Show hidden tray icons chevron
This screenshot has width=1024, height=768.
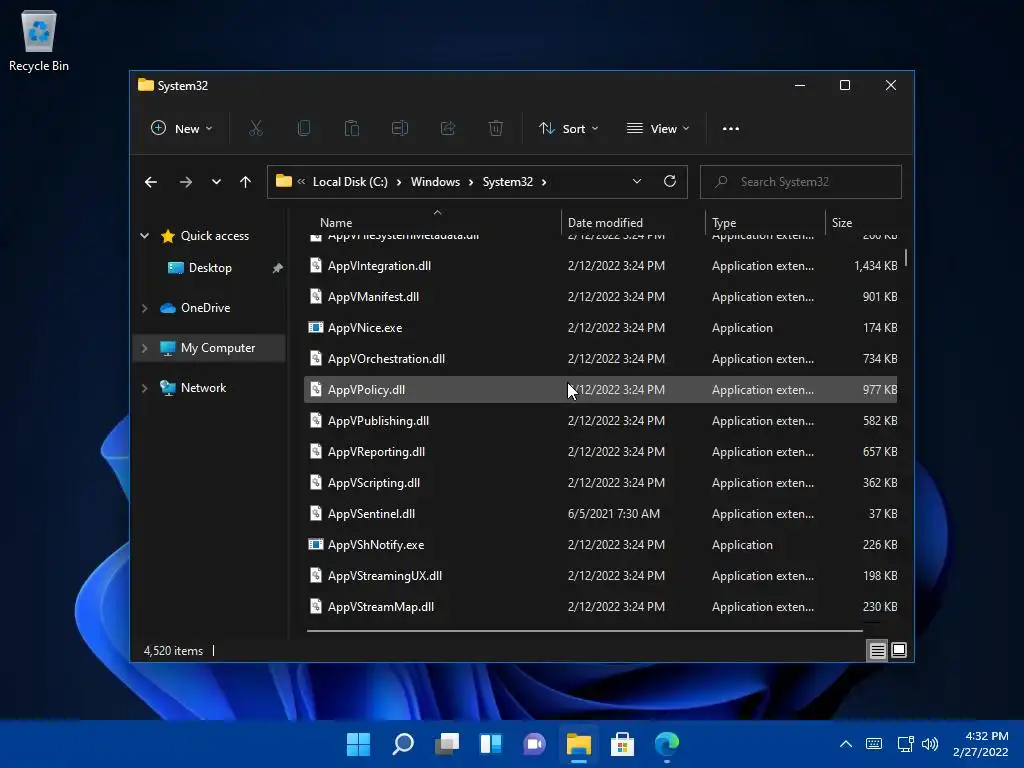point(846,744)
